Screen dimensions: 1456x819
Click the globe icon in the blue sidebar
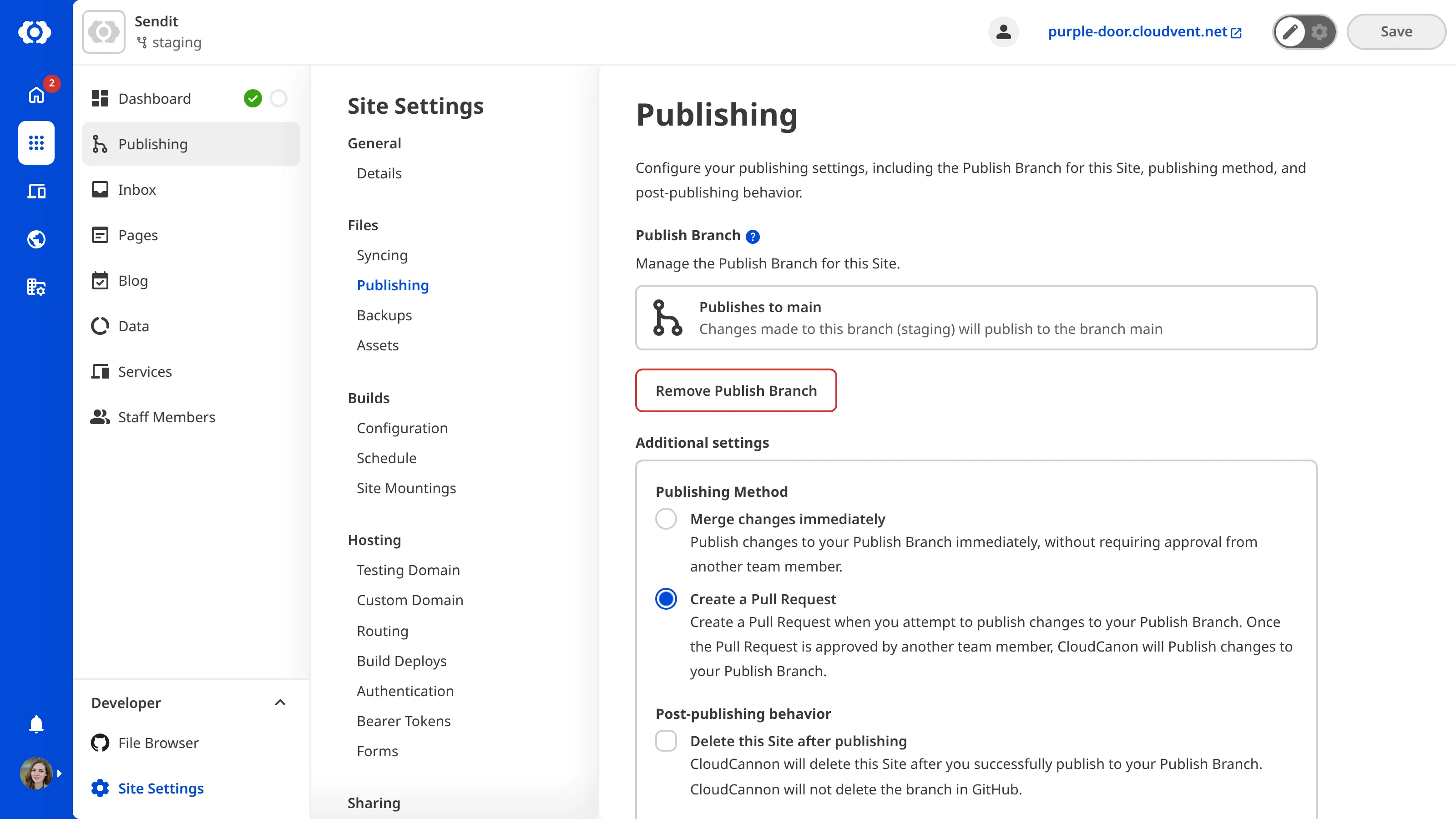coord(35,238)
